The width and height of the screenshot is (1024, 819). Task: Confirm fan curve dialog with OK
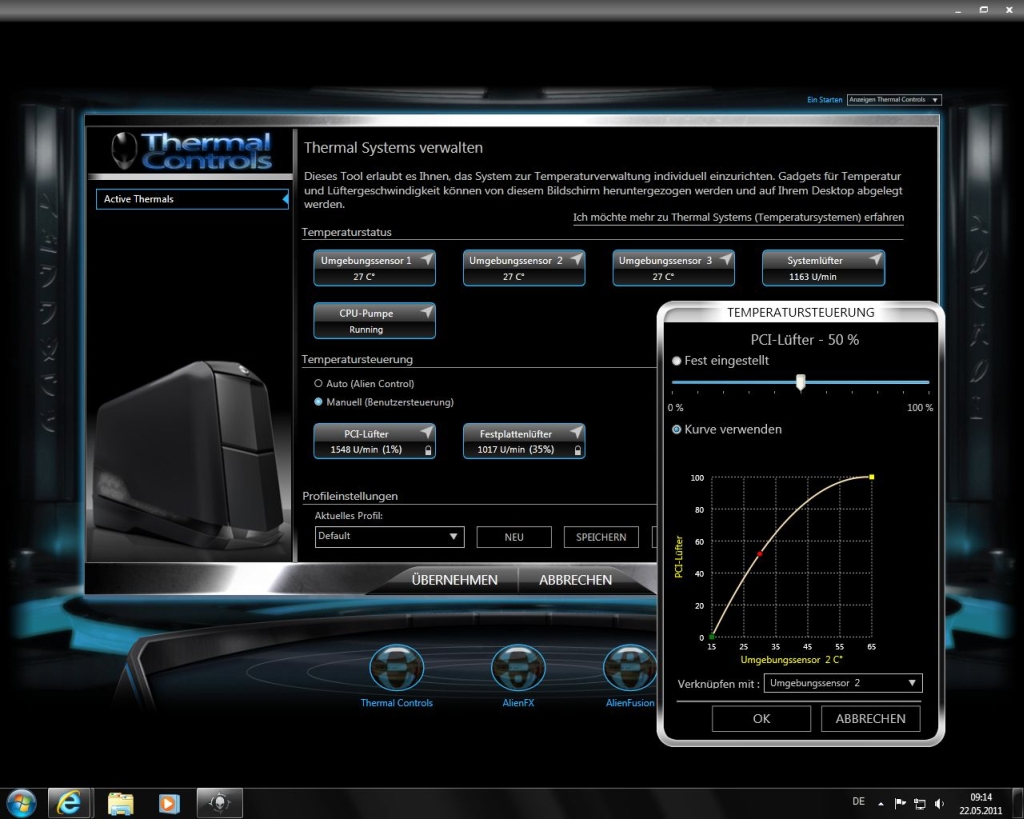pyautogui.click(x=761, y=718)
